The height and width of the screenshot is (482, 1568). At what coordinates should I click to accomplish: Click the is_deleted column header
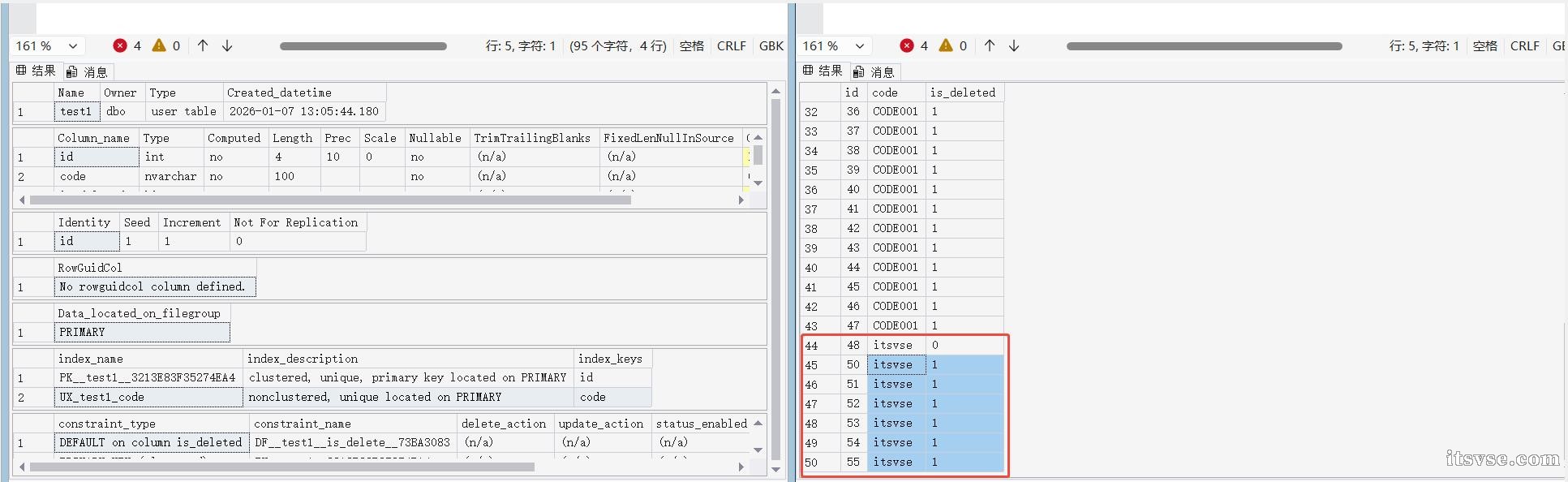(962, 93)
